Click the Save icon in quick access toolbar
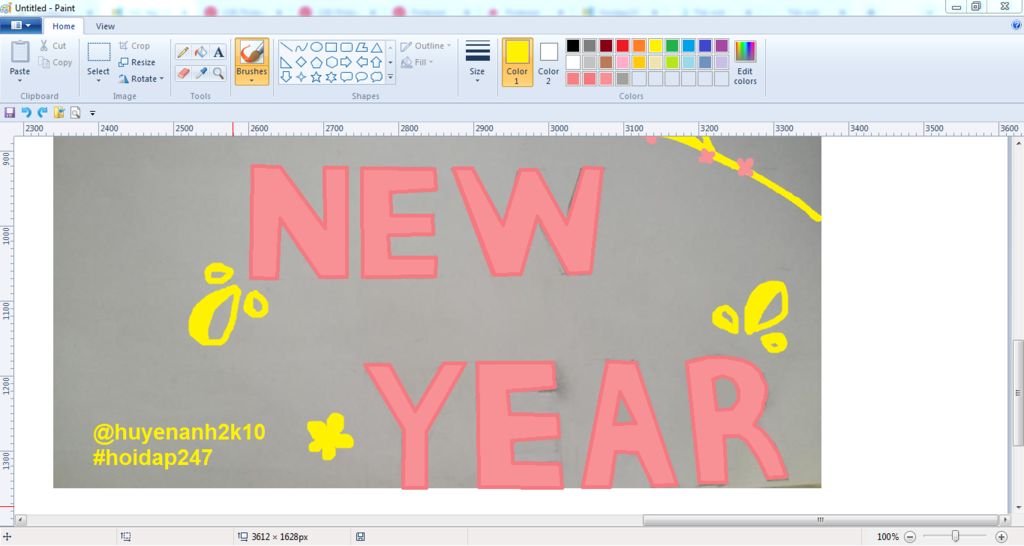Screen dimensions: 1024x546 click(x=9, y=112)
